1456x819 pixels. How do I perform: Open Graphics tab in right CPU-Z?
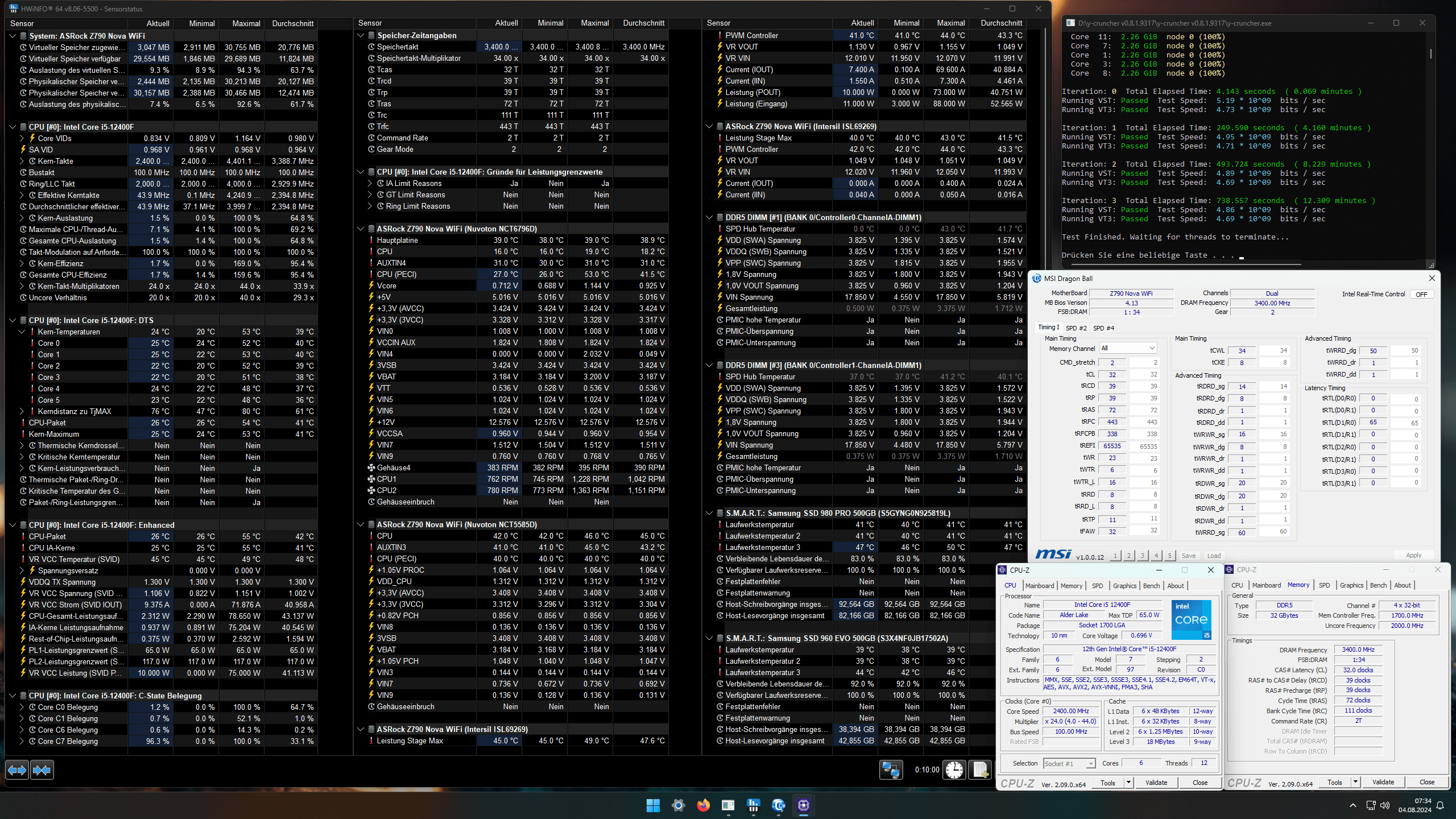(x=1352, y=585)
